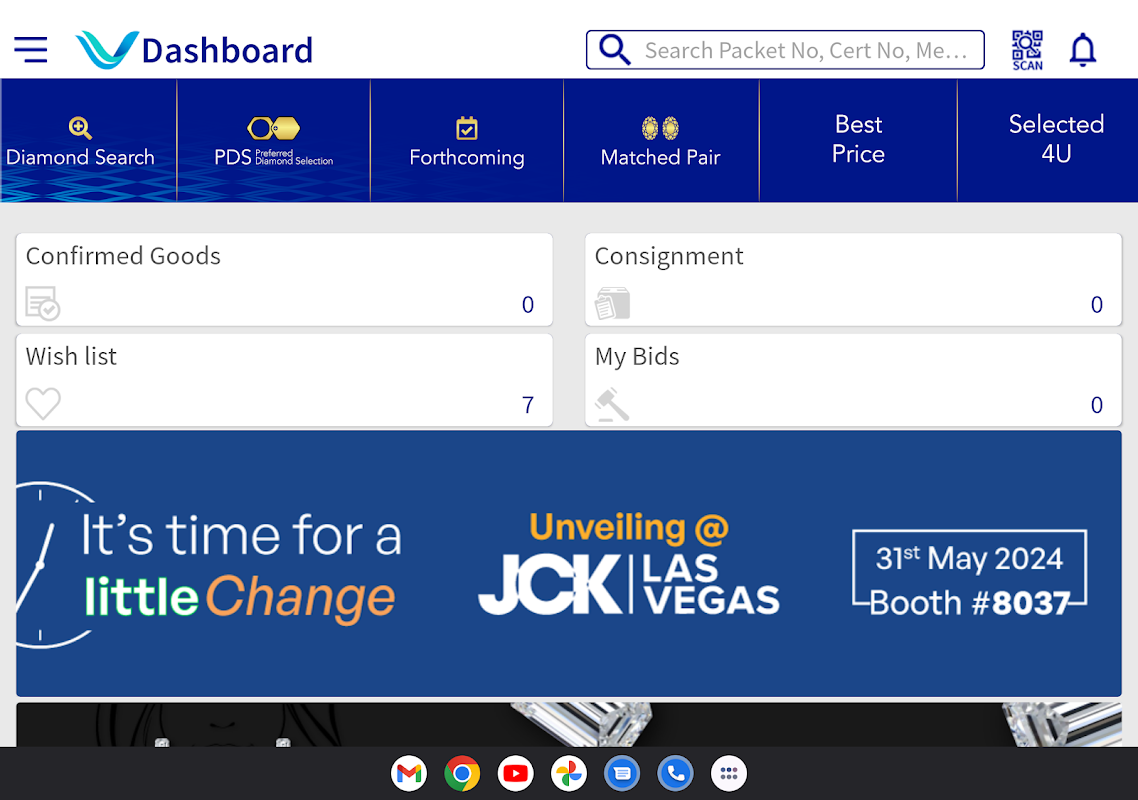Viewport: 1138px width, 800px height.
Task: Tap the app logo beside Dashboard
Action: click(x=107, y=50)
